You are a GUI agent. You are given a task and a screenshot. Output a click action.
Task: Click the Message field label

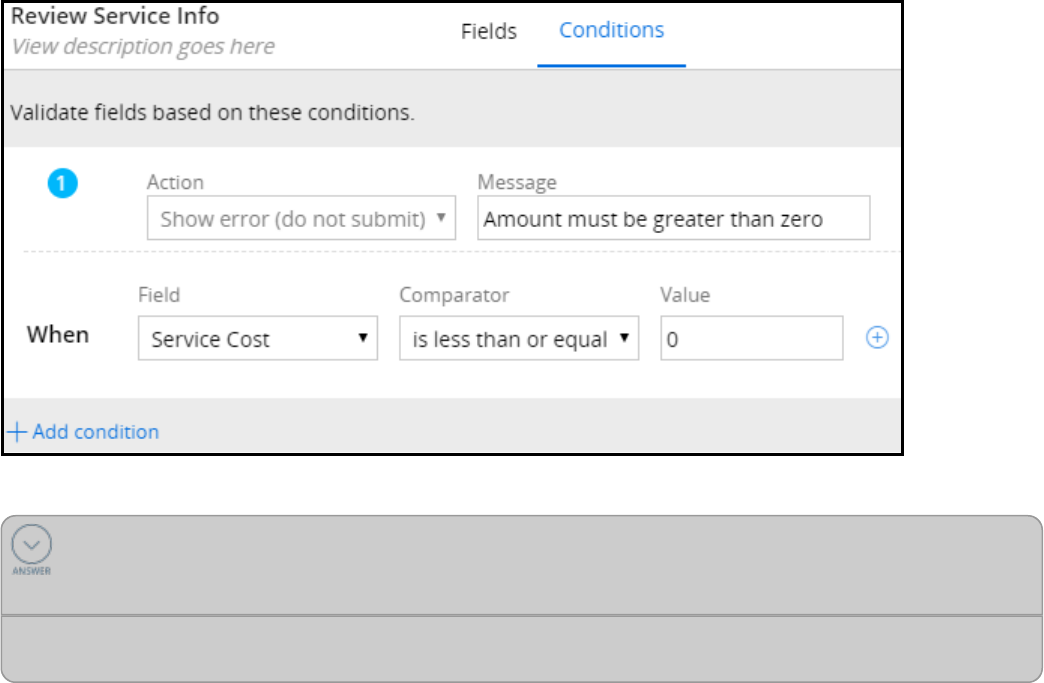pos(517,182)
